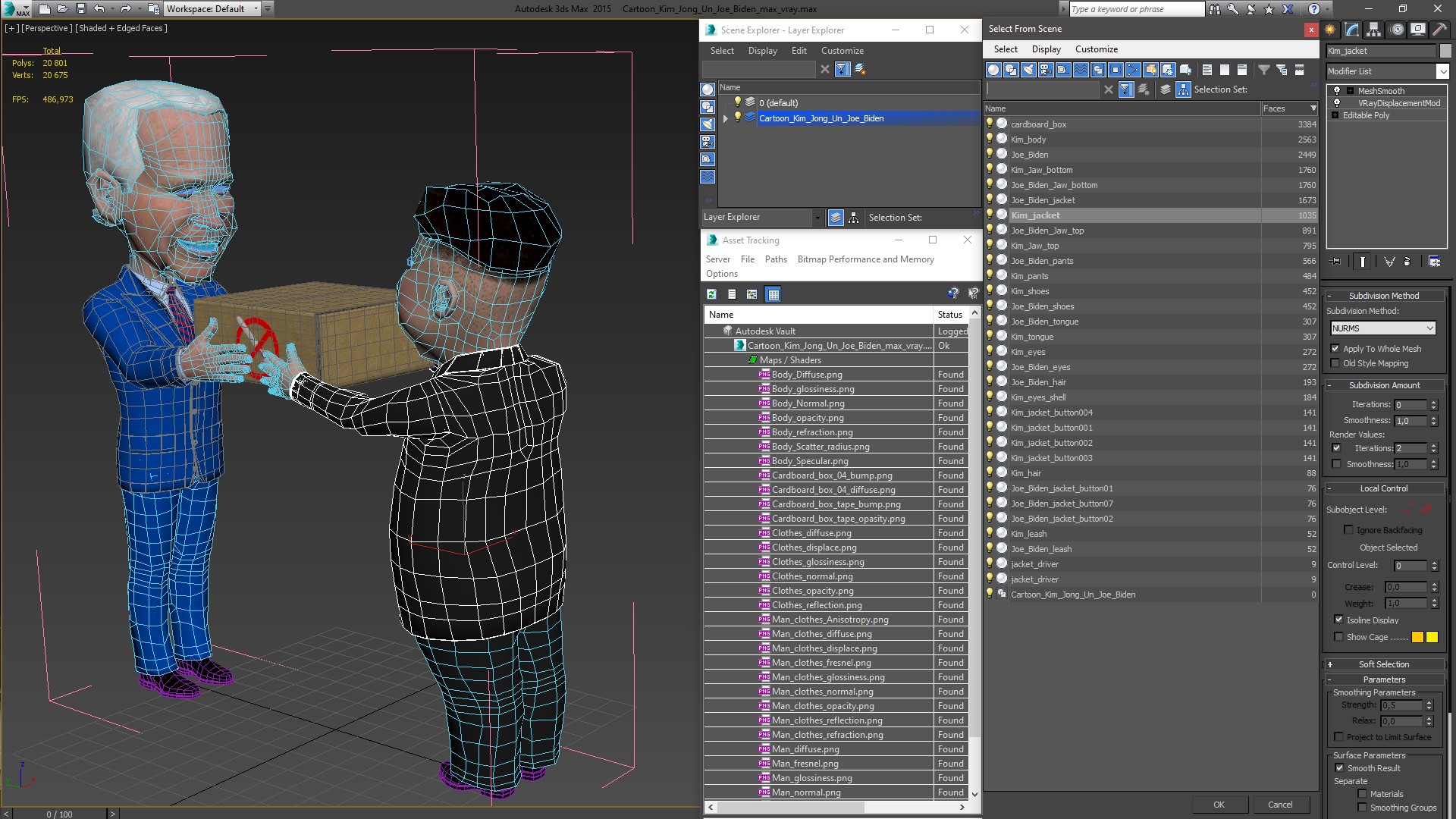Expand the Soft Selection rollout
Screen dimensions: 1456x819
(1384, 664)
